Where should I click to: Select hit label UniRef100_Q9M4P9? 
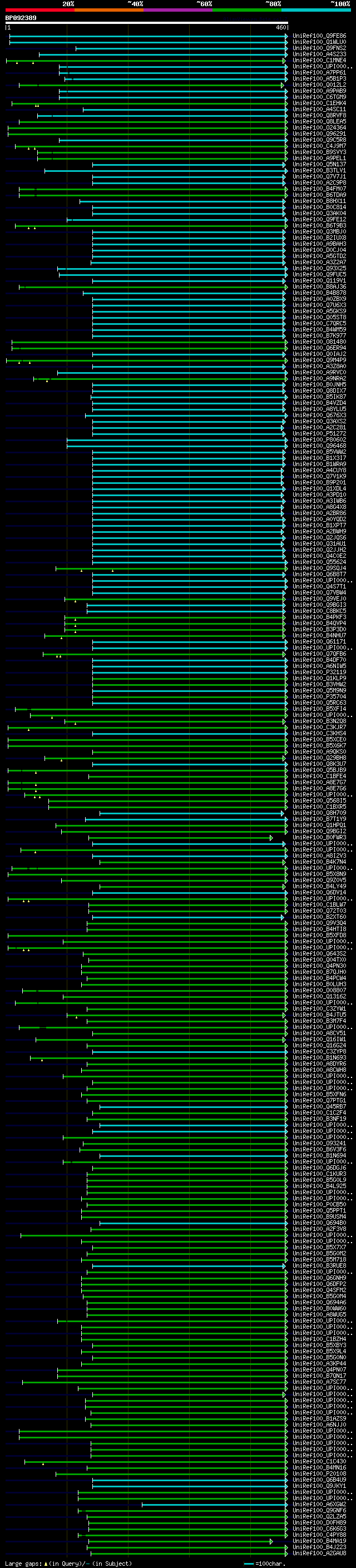pyautogui.click(x=319, y=360)
